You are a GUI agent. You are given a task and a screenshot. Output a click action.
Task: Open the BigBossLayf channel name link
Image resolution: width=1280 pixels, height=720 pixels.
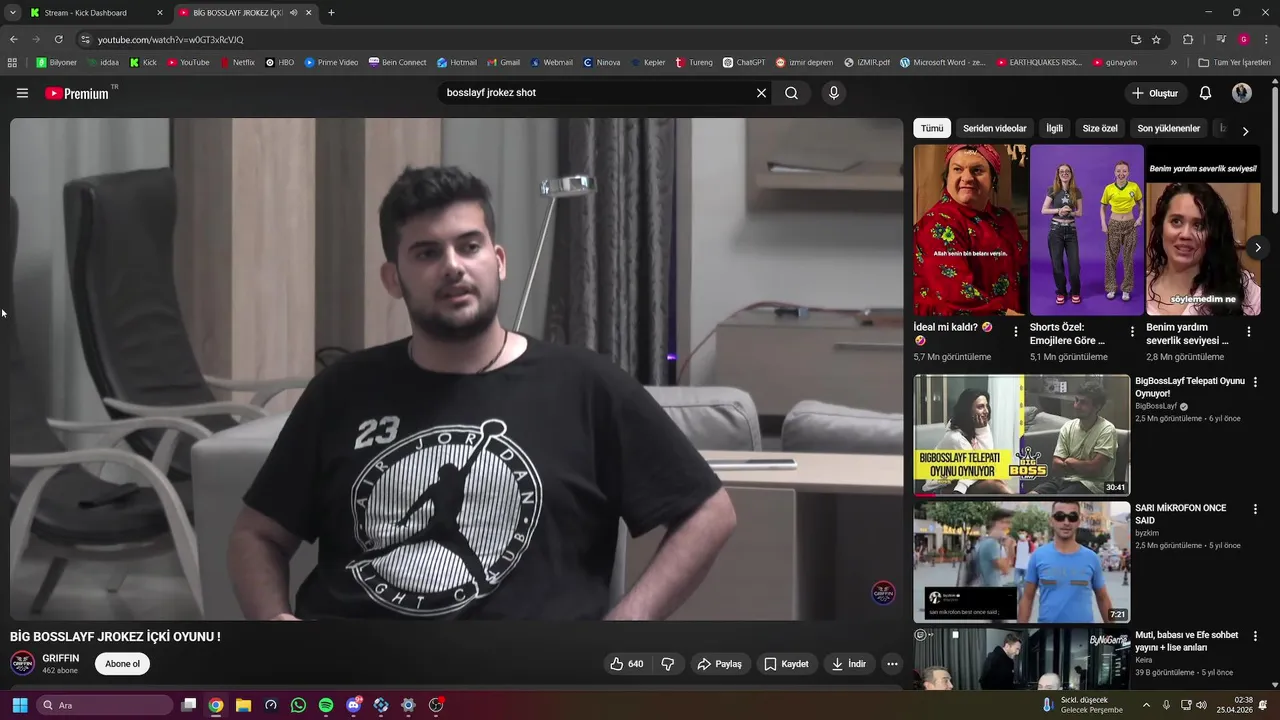click(1156, 406)
